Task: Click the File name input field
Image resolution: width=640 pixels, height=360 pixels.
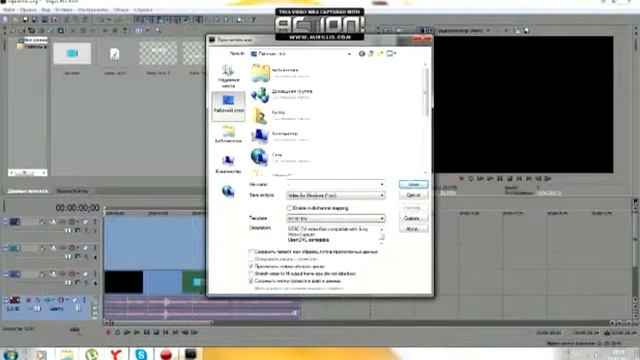Action: click(x=336, y=184)
